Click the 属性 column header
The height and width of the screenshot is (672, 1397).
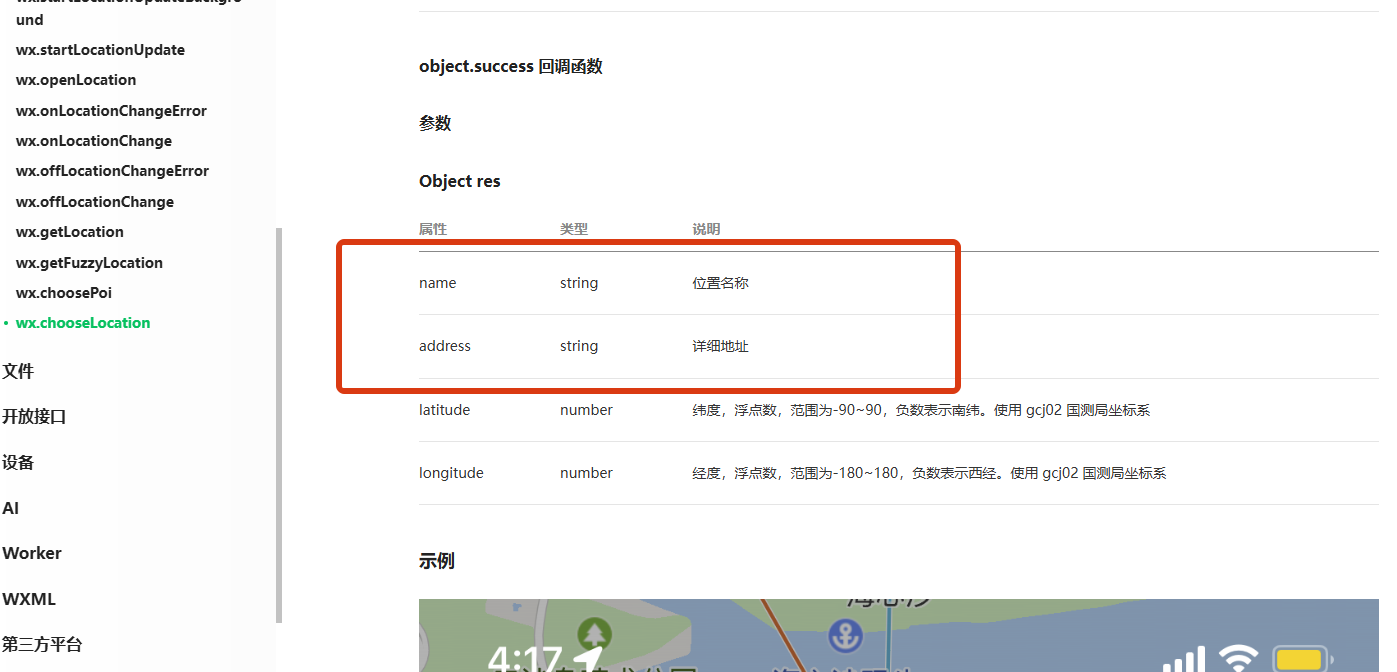[x=433, y=229]
